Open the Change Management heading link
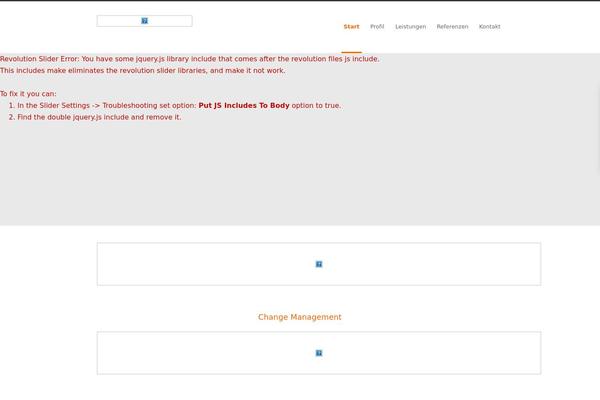Image resolution: width=600 pixels, height=400 pixels. [x=300, y=317]
